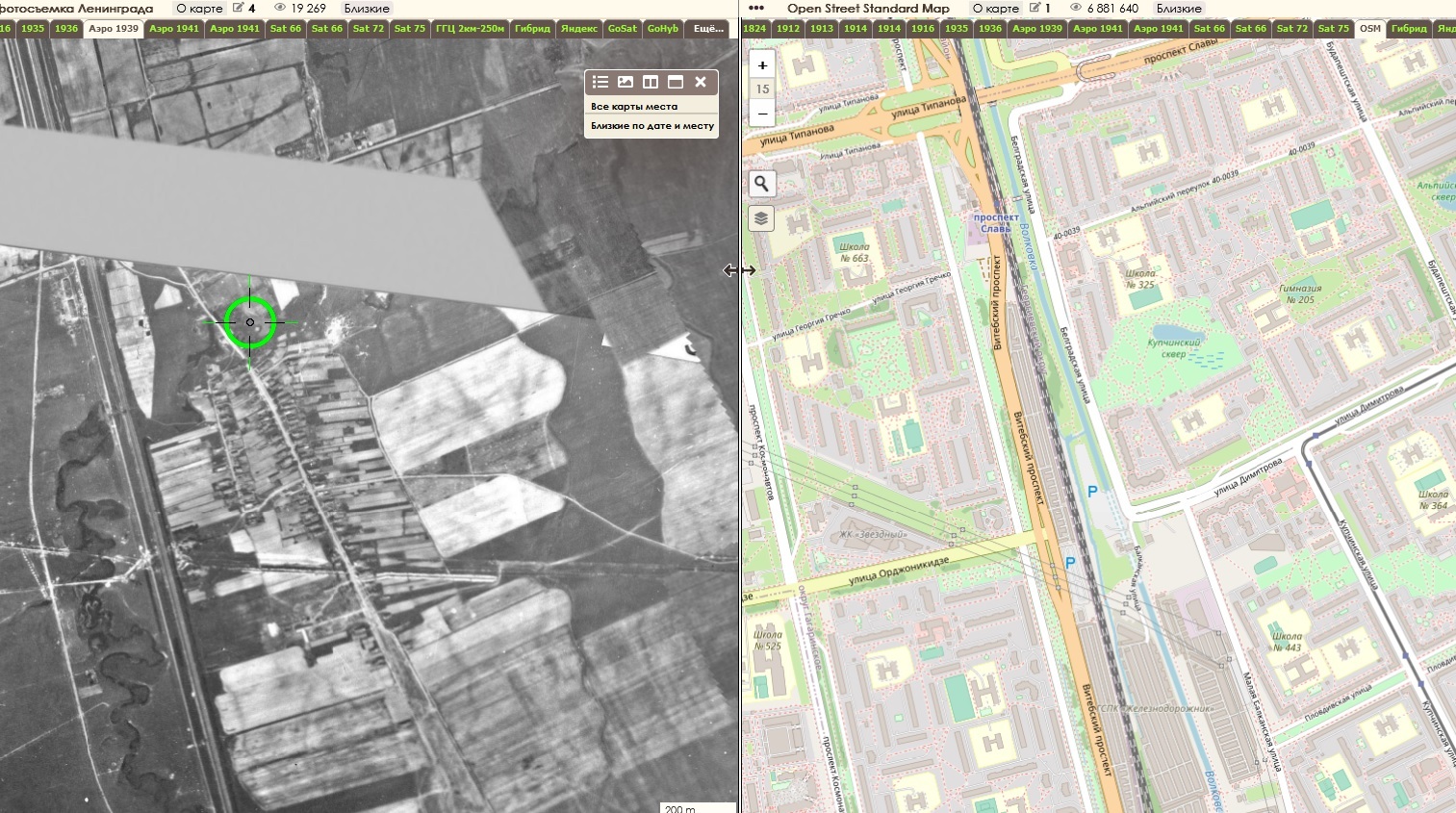Image resolution: width=1456 pixels, height=813 pixels.
Task: Click the Близкие button in left pane
Action: (367, 8)
